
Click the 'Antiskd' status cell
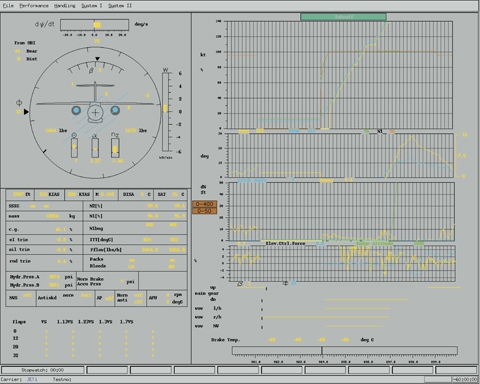point(65,298)
